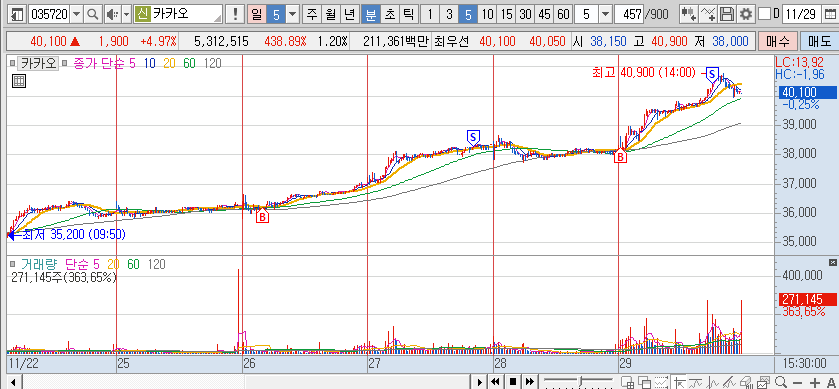Click the stock code field 035720
This screenshot has width=839, height=389.
pos(49,14)
